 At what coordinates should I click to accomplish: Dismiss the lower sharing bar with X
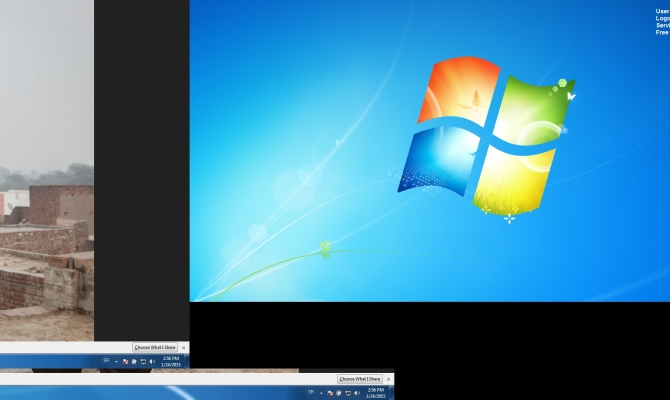(387, 379)
